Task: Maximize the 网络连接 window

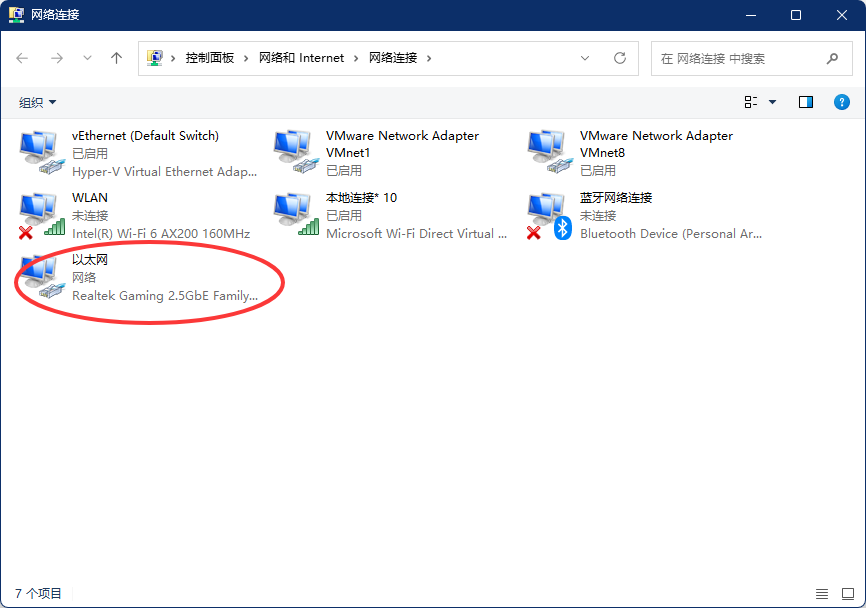Action: point(796,15)
